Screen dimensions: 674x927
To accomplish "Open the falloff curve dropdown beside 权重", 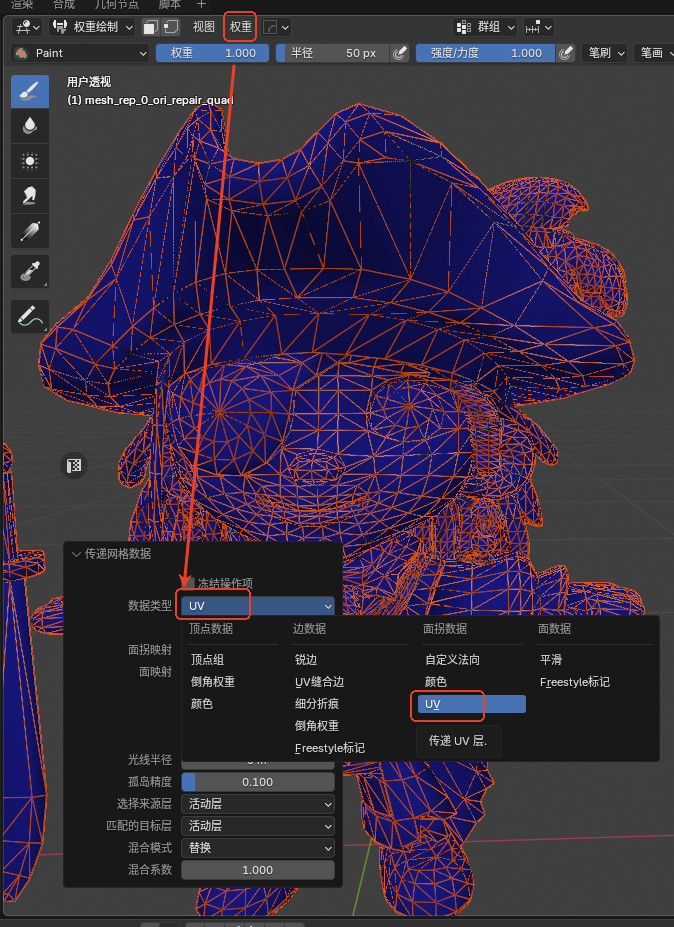I will pyautogui.click(x=276, y=27).
